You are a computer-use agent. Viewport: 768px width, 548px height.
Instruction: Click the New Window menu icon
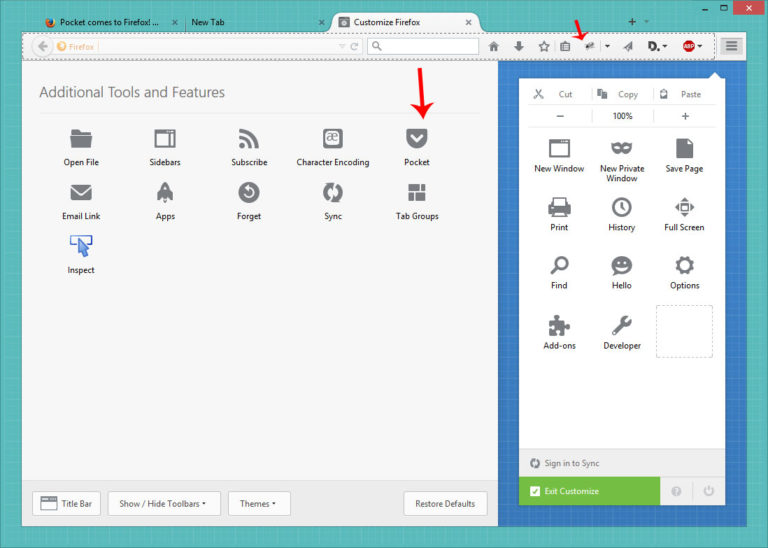point(559,148)
